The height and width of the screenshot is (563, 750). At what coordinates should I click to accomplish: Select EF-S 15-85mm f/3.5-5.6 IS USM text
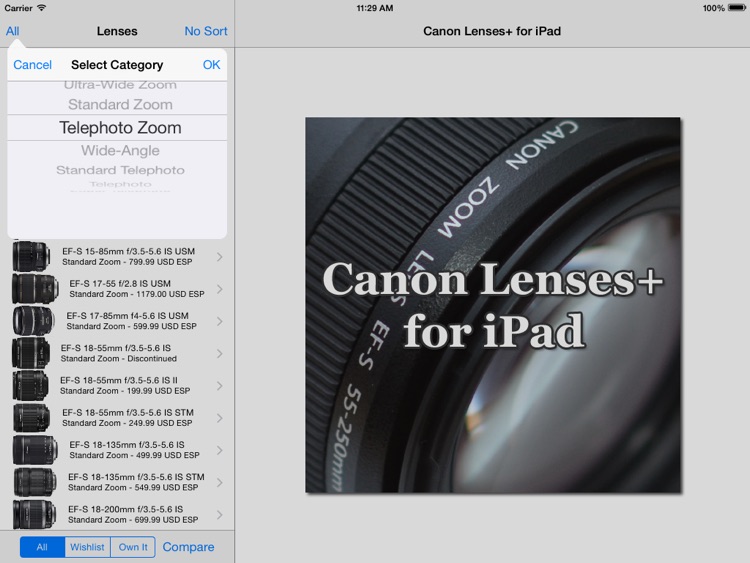128,251
